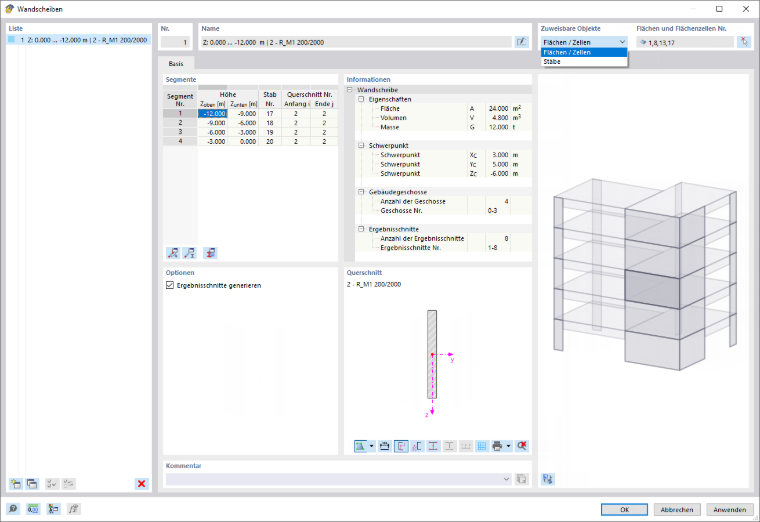
Task: Click the member cross-section edit icon under Segmente
Action: [190, 253]
